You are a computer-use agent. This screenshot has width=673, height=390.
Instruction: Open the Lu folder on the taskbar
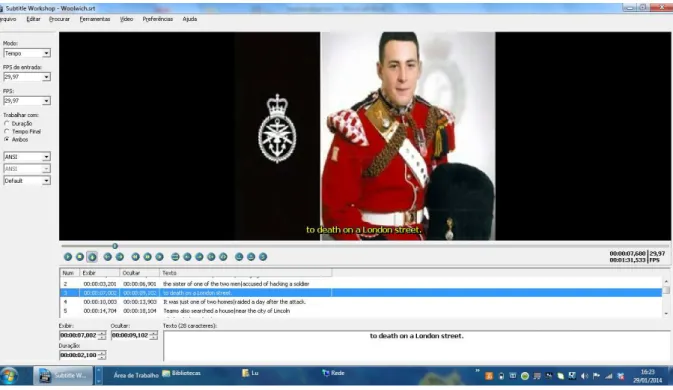(250, 373)
